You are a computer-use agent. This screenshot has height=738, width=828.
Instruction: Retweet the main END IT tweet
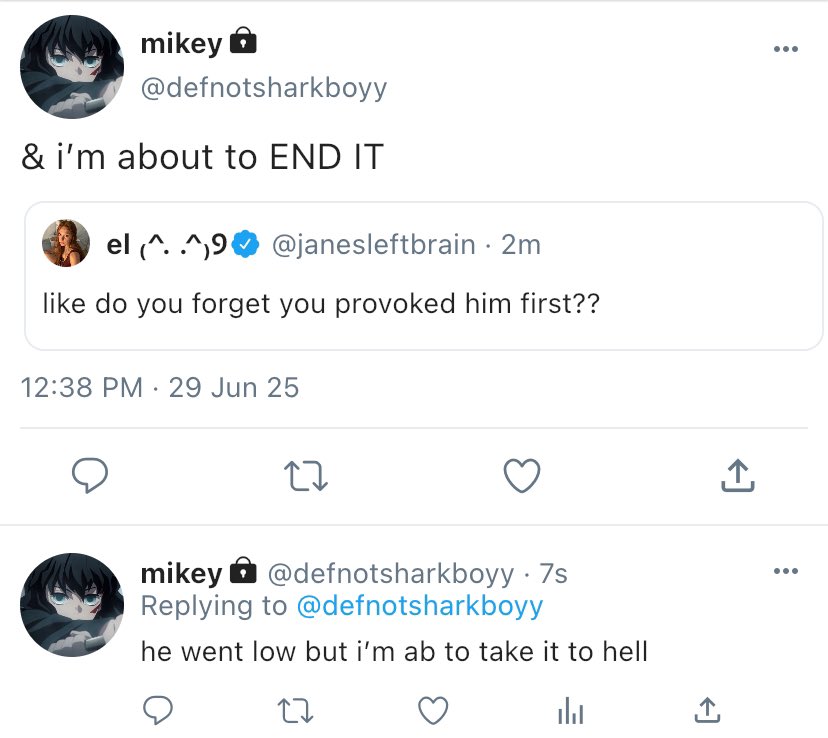tap(306, 476)
